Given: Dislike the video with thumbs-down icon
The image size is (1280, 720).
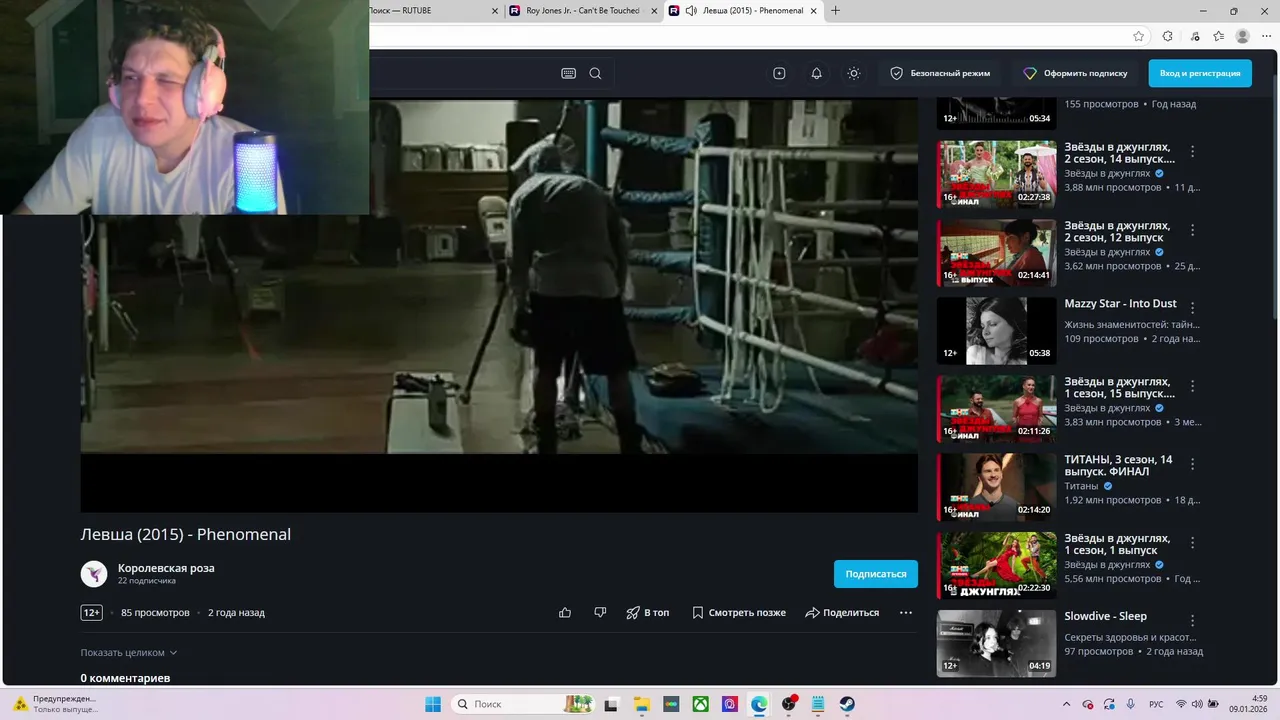Looking at the screenshot, I should [600, 612].
